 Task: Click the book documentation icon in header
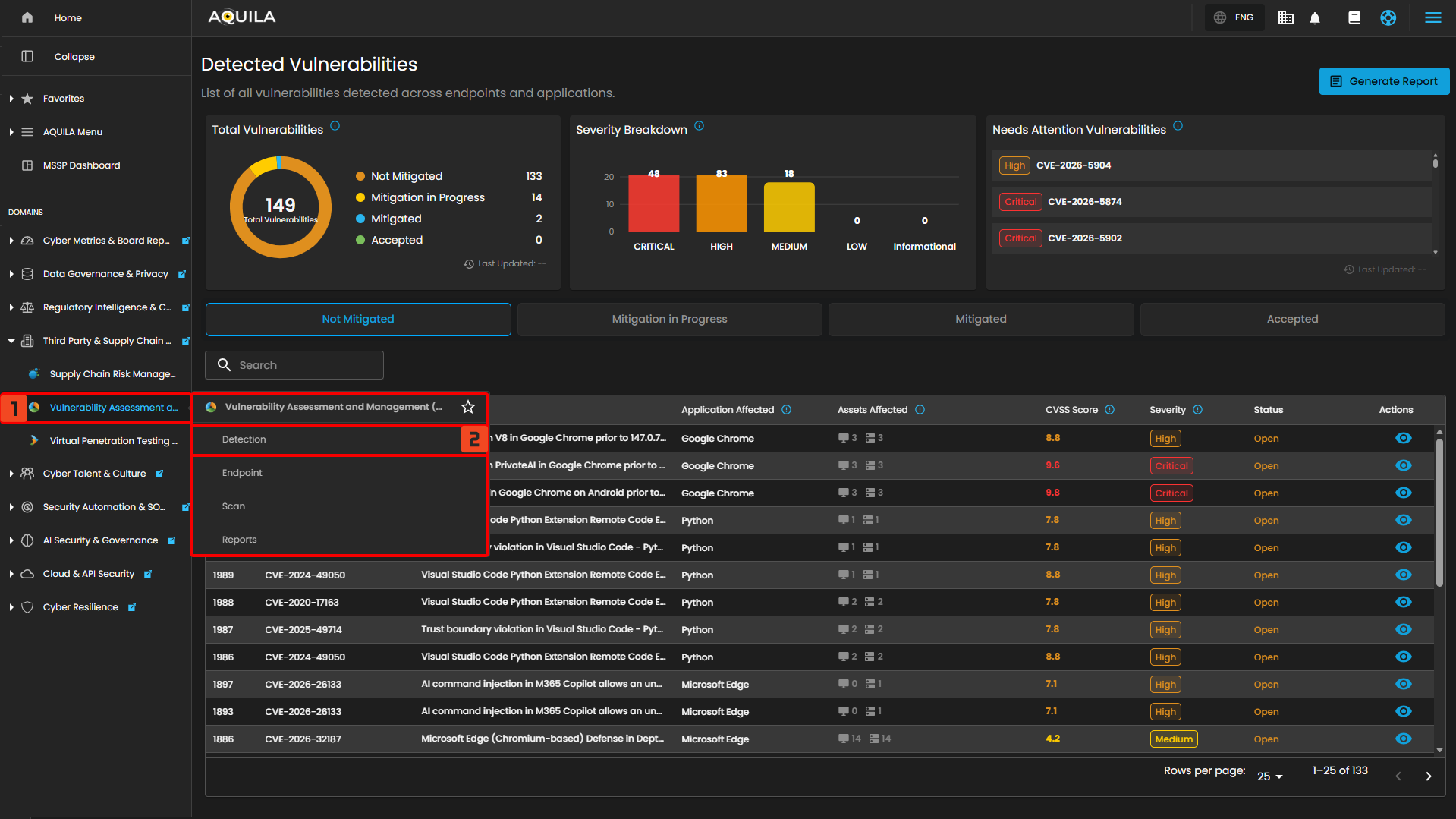pos(1354,17)
